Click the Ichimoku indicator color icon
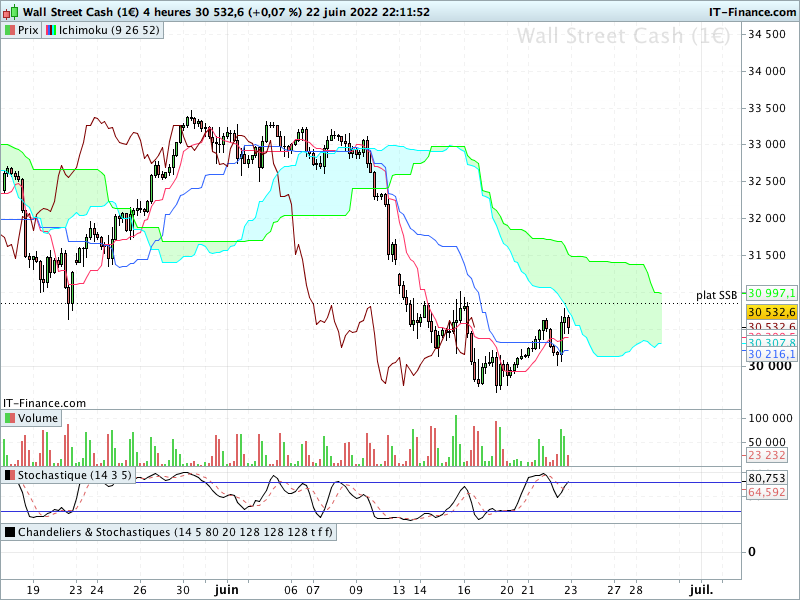Screen dimensions: 800x600 click(51, 30)
